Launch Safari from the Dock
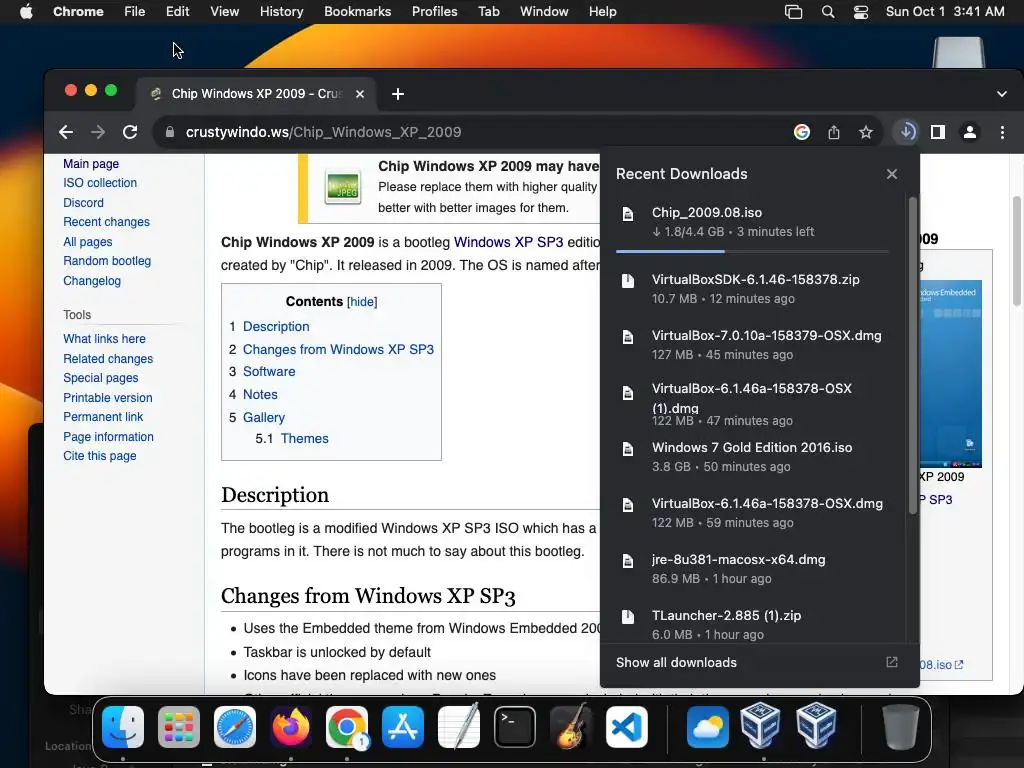This screenshot has width=1024, height=768. 235,727
